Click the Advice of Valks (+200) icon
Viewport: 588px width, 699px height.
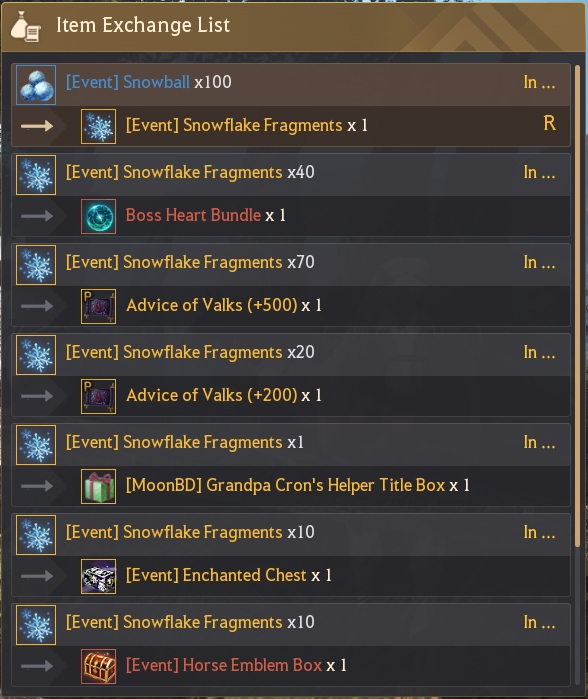point(99,396)
